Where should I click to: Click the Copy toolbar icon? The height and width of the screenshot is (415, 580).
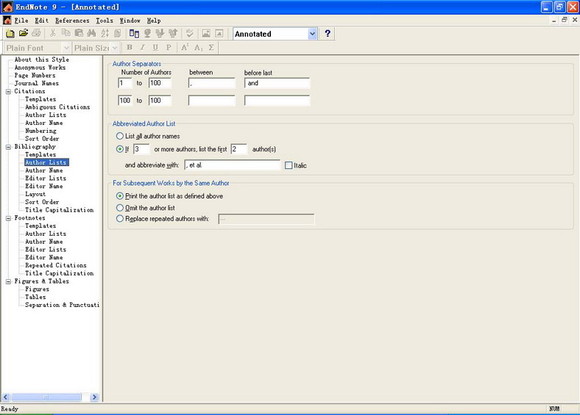tap(66, 34)
